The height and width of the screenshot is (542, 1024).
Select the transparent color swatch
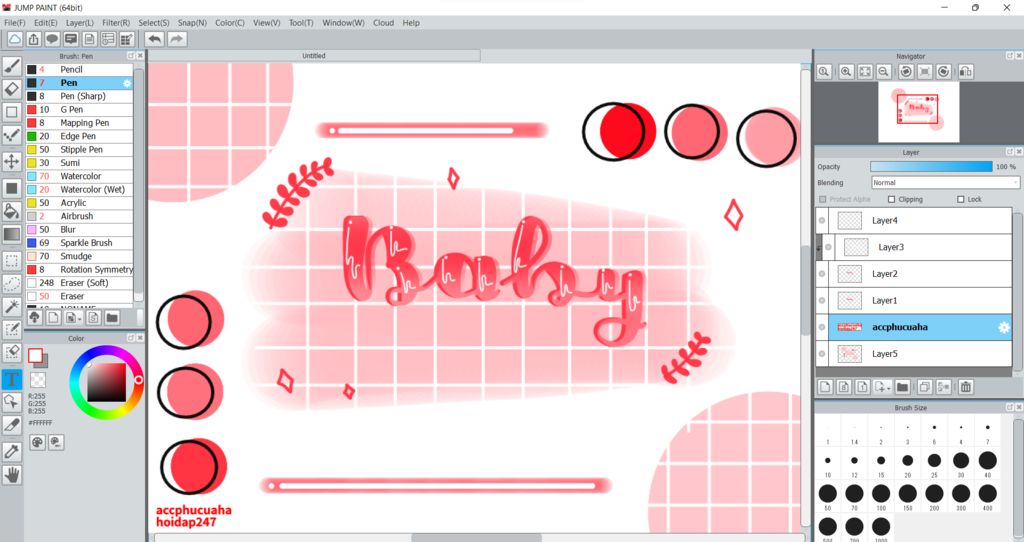[x=39, y=379]
